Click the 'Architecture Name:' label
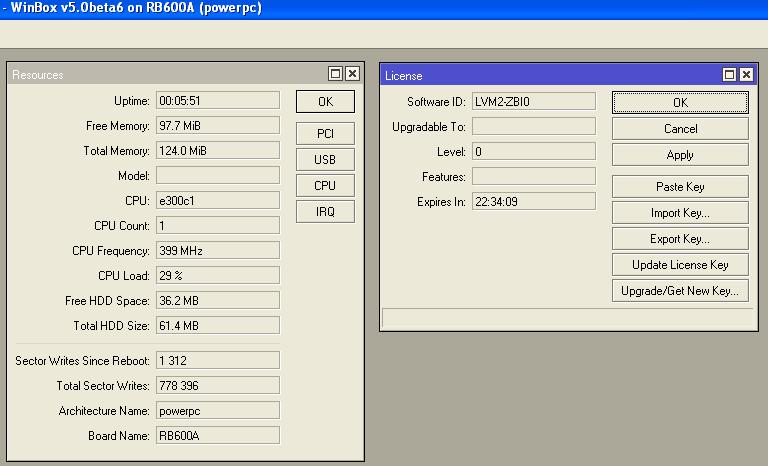Image resolution: width=768 pixels, height=466 pixels. 104,411
